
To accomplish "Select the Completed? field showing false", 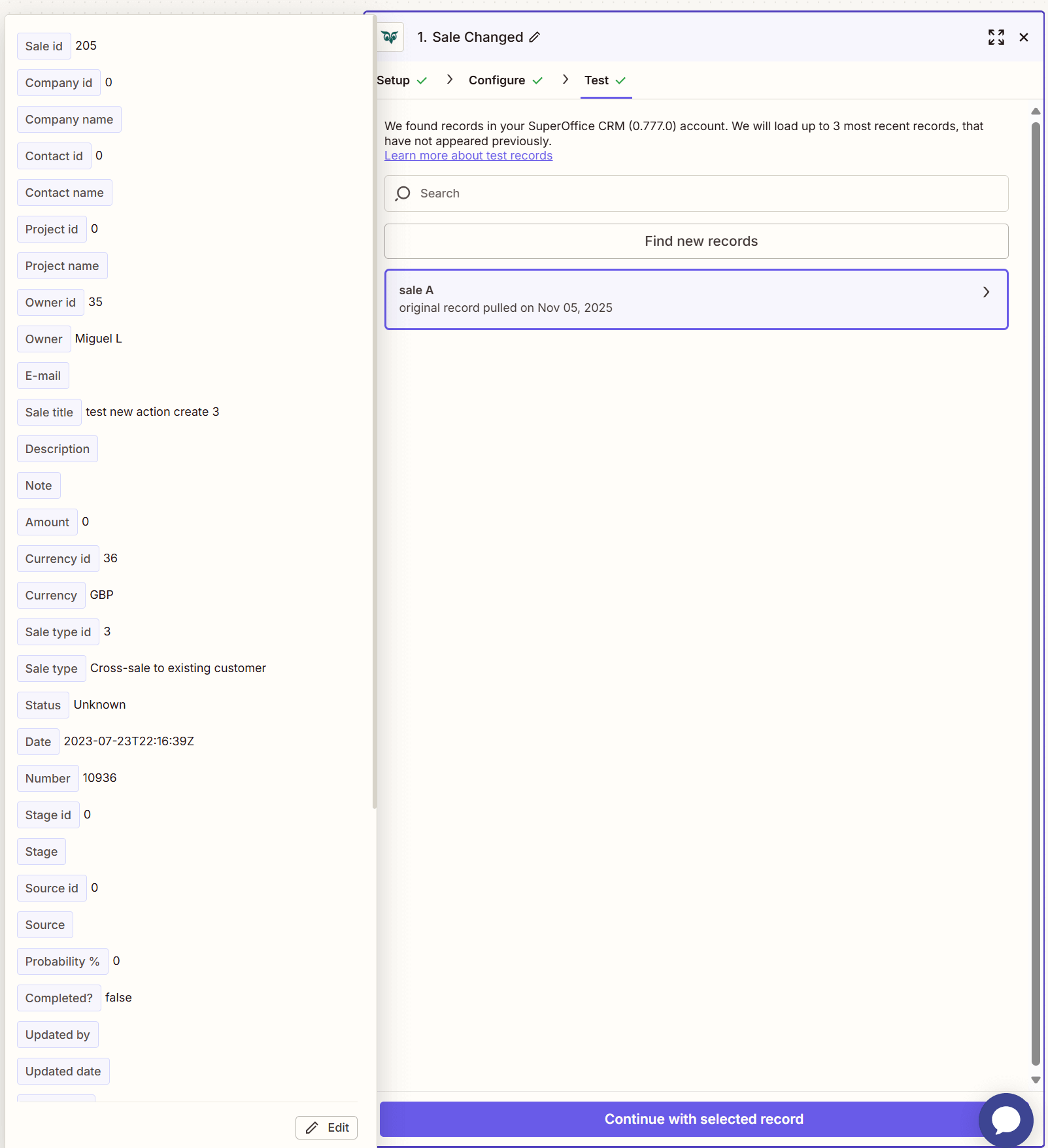I will 59,998.
